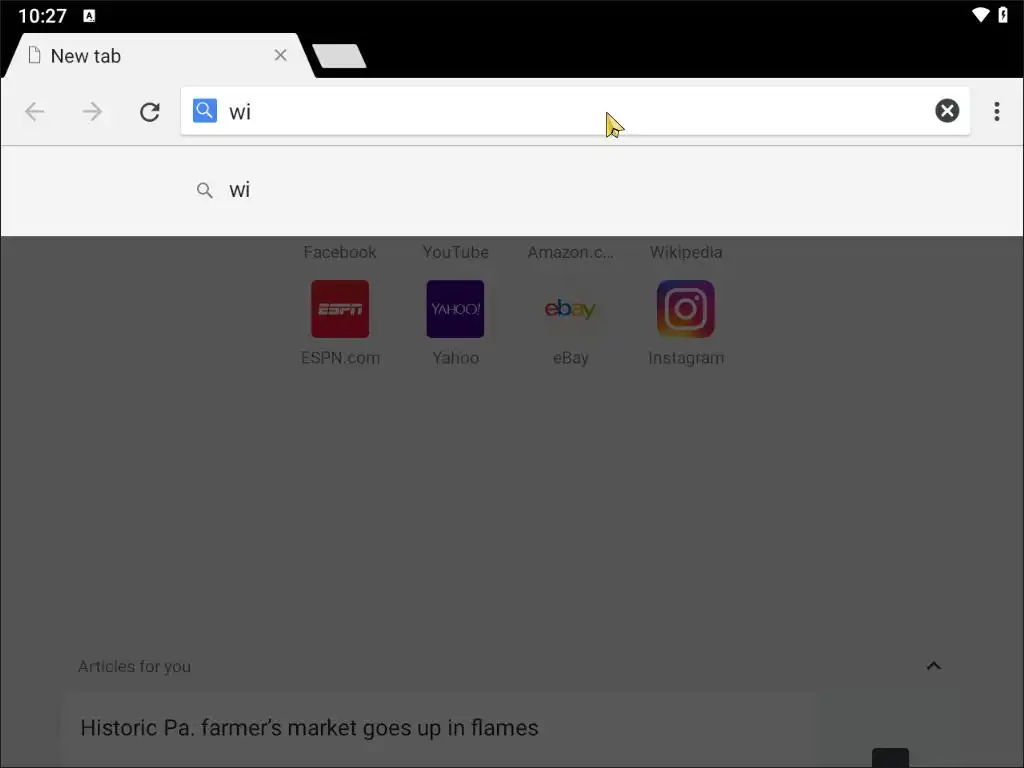Click the forward navigation arrow

click(92, 112)
